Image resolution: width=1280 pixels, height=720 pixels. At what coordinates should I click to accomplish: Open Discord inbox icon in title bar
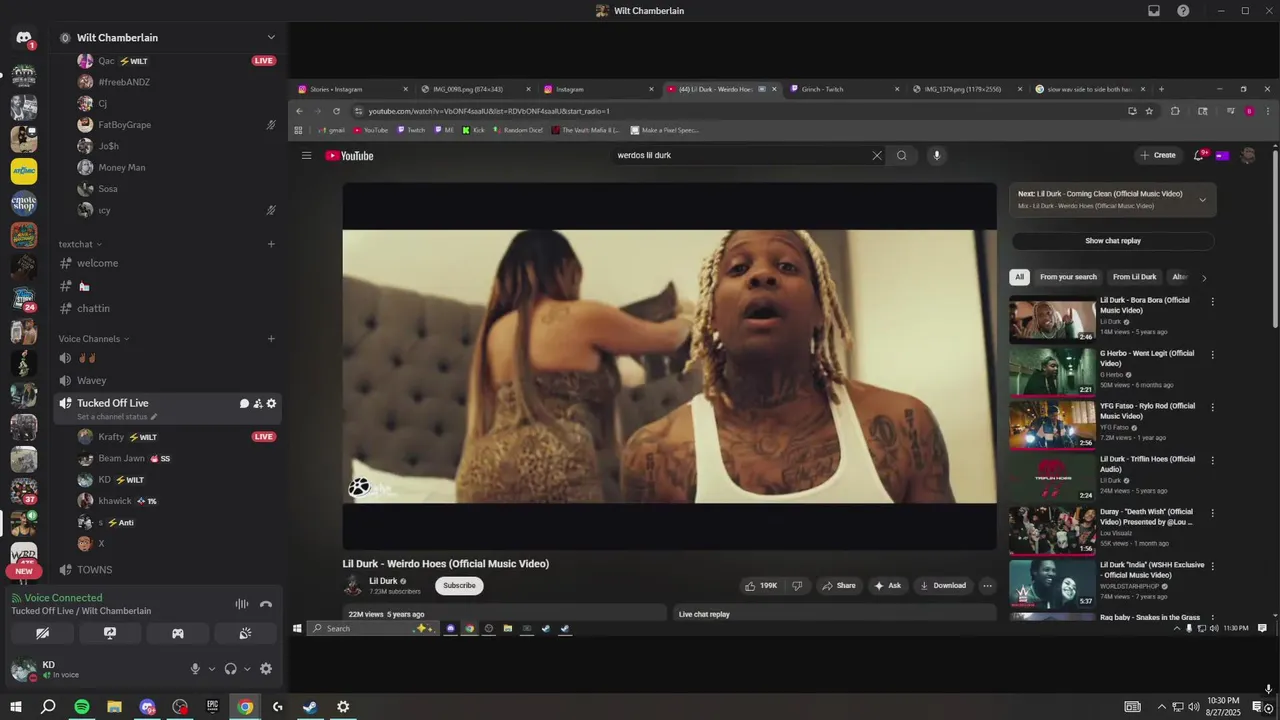(x=1154, y=11)
